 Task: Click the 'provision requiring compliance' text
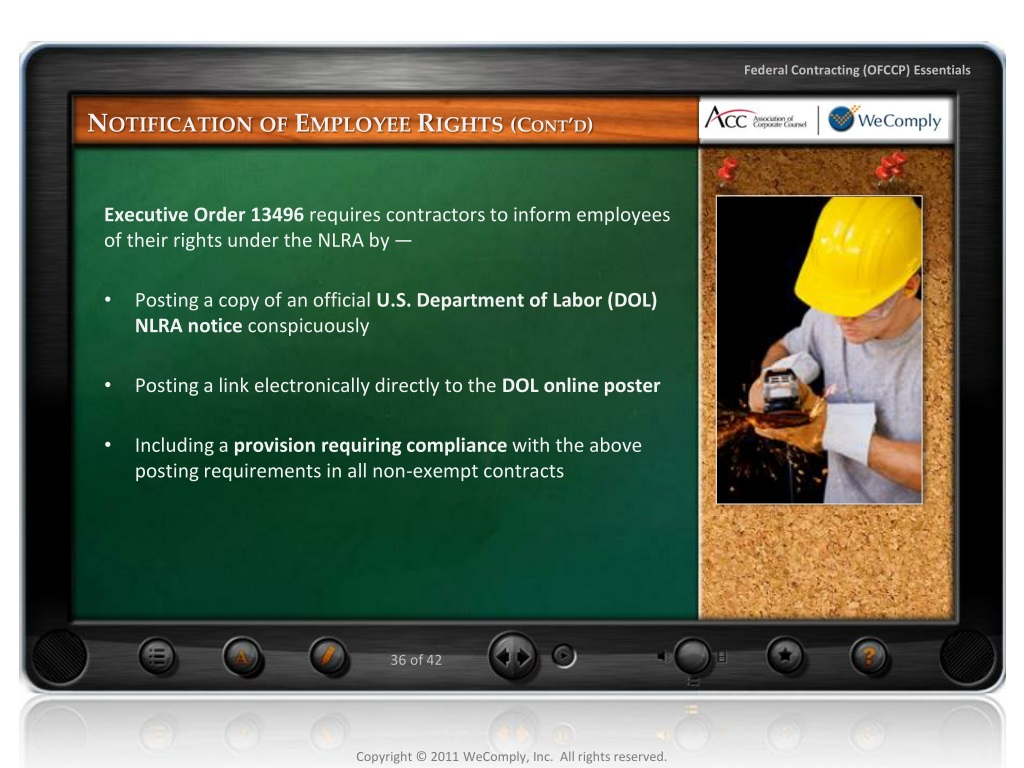[x=370, y=445]
